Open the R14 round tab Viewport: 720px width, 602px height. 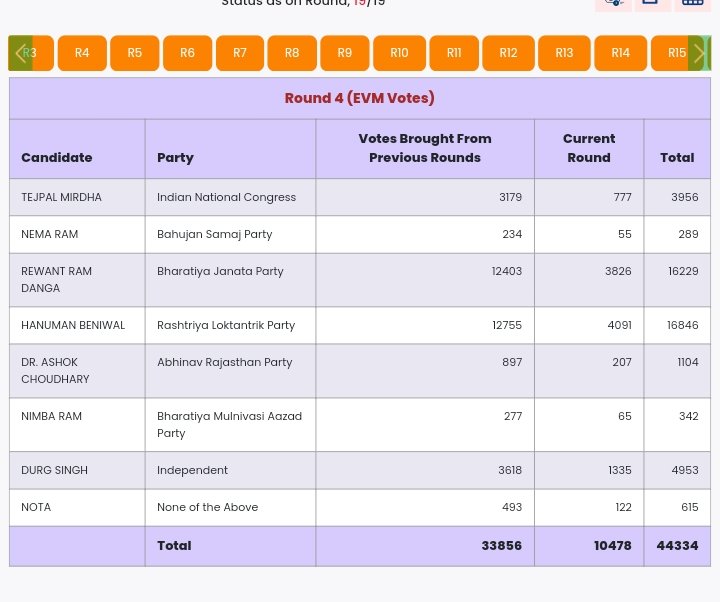(620, 53)
